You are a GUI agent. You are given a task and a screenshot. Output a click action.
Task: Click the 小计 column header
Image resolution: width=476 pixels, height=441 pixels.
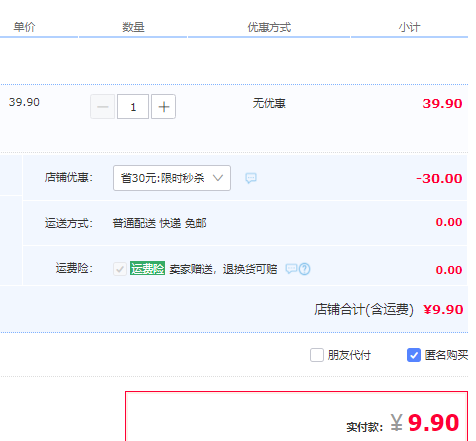410,27
